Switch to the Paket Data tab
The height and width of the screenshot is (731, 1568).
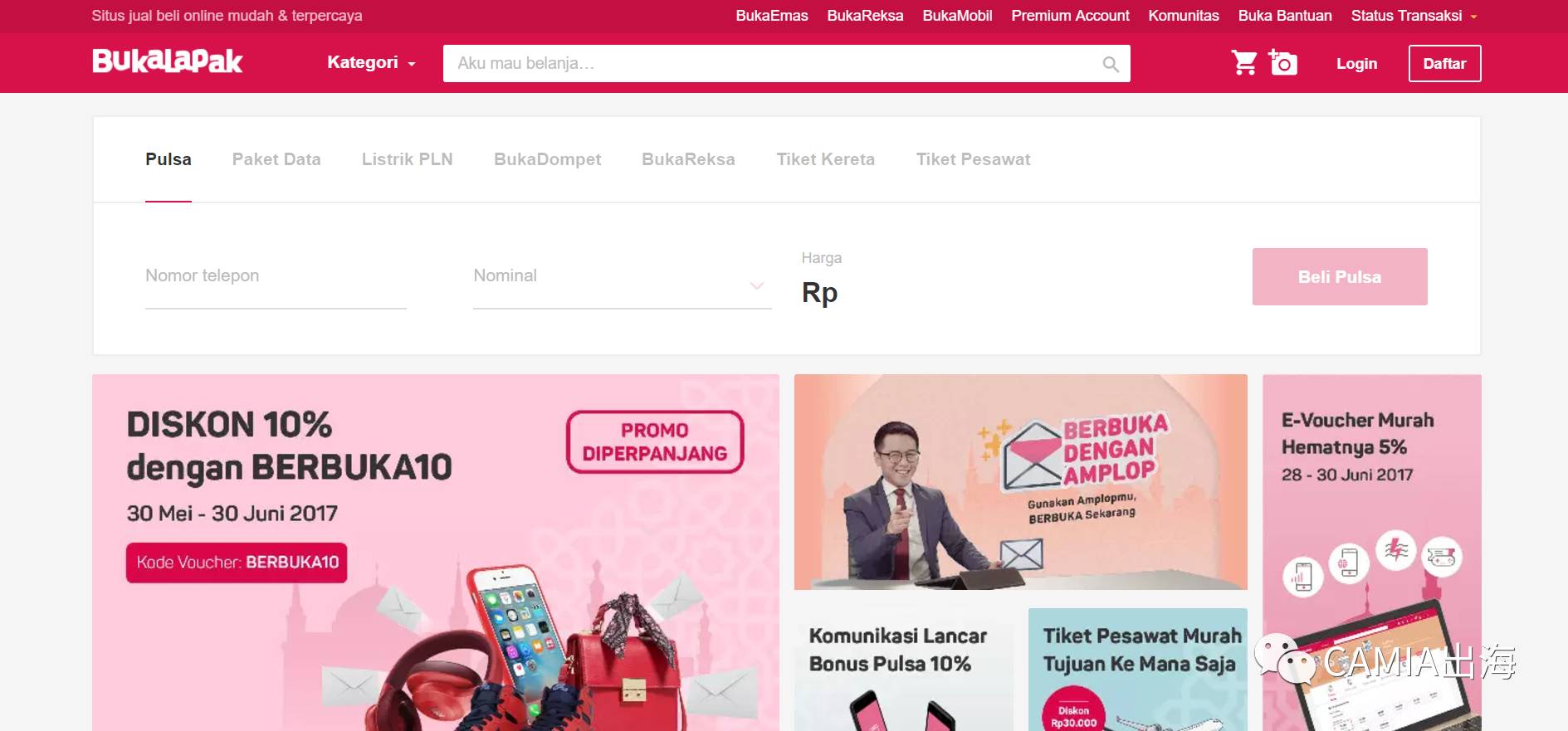pyautogui.click(x=276, y=159)
